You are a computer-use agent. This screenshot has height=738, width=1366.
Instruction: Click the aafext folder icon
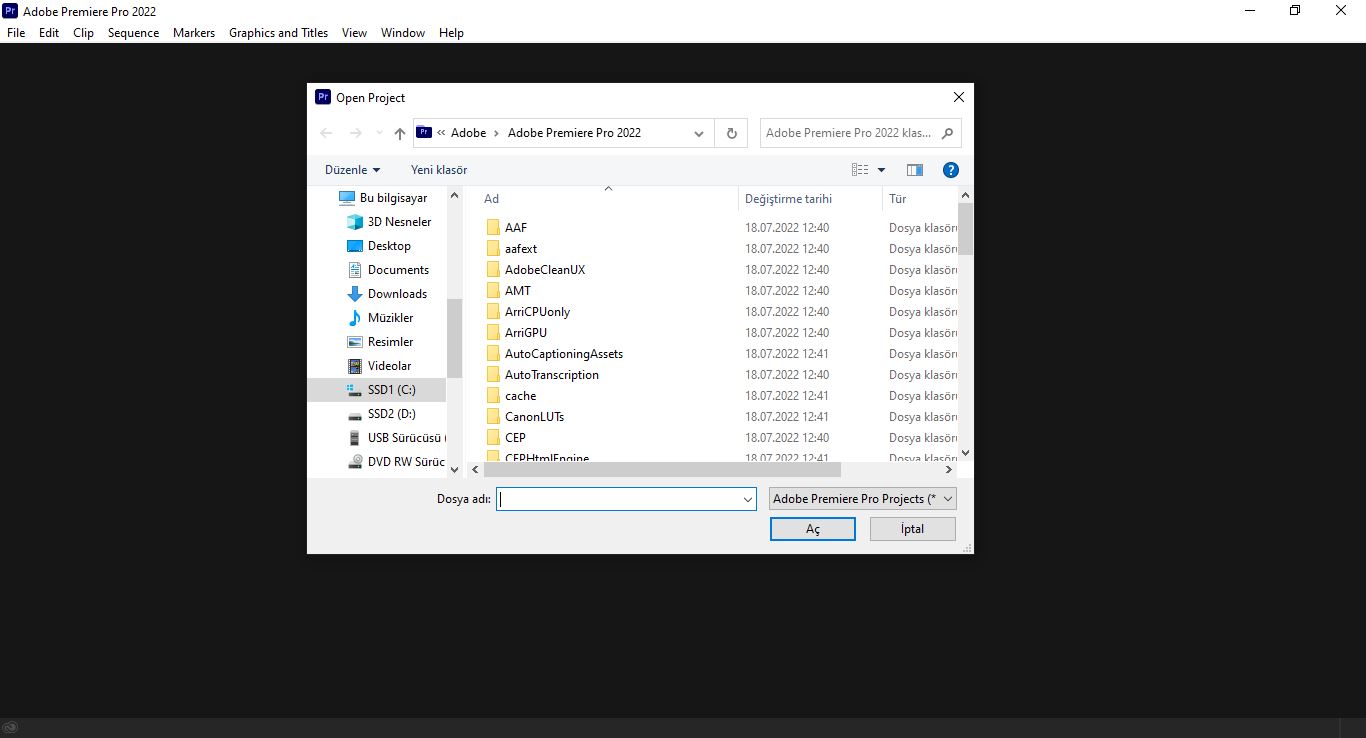[493, 249]
